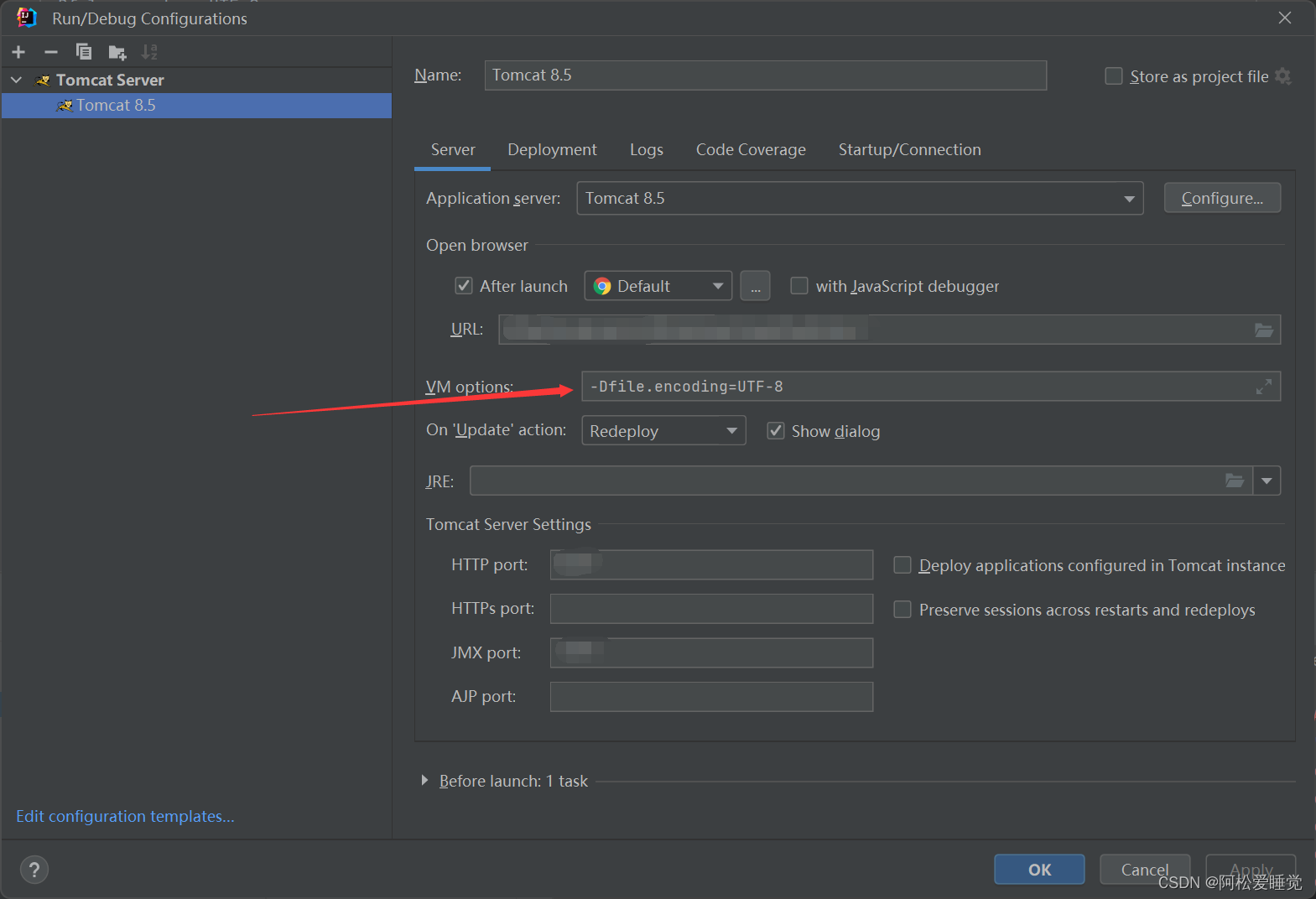Click into the AJP port field
This screenshot has width=1316, height=899.
(711, 697)
